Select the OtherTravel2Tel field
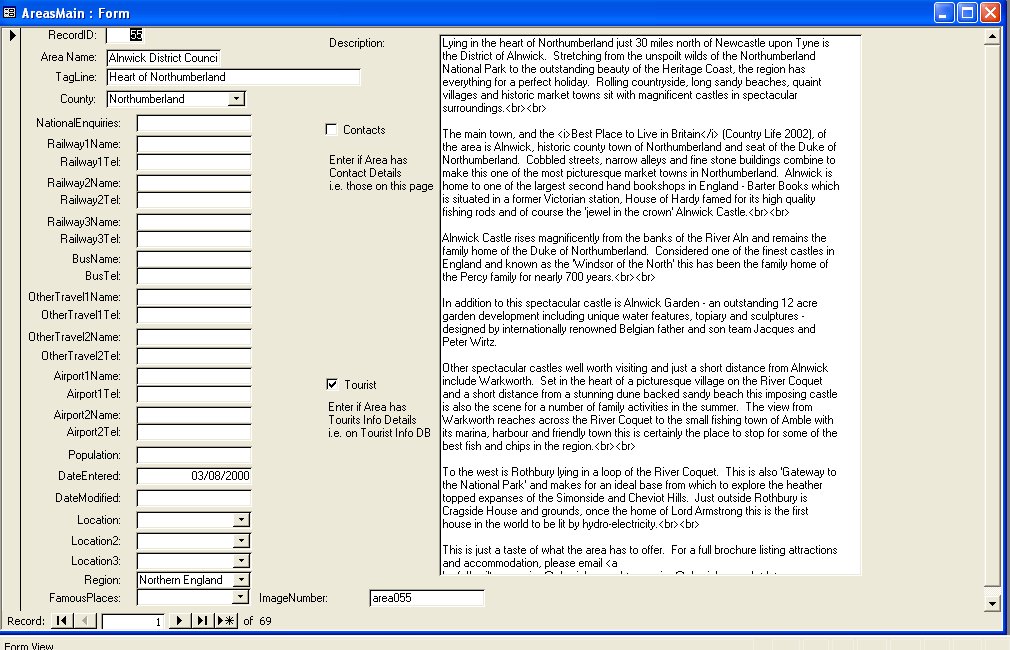 click(x=194, y=356)
